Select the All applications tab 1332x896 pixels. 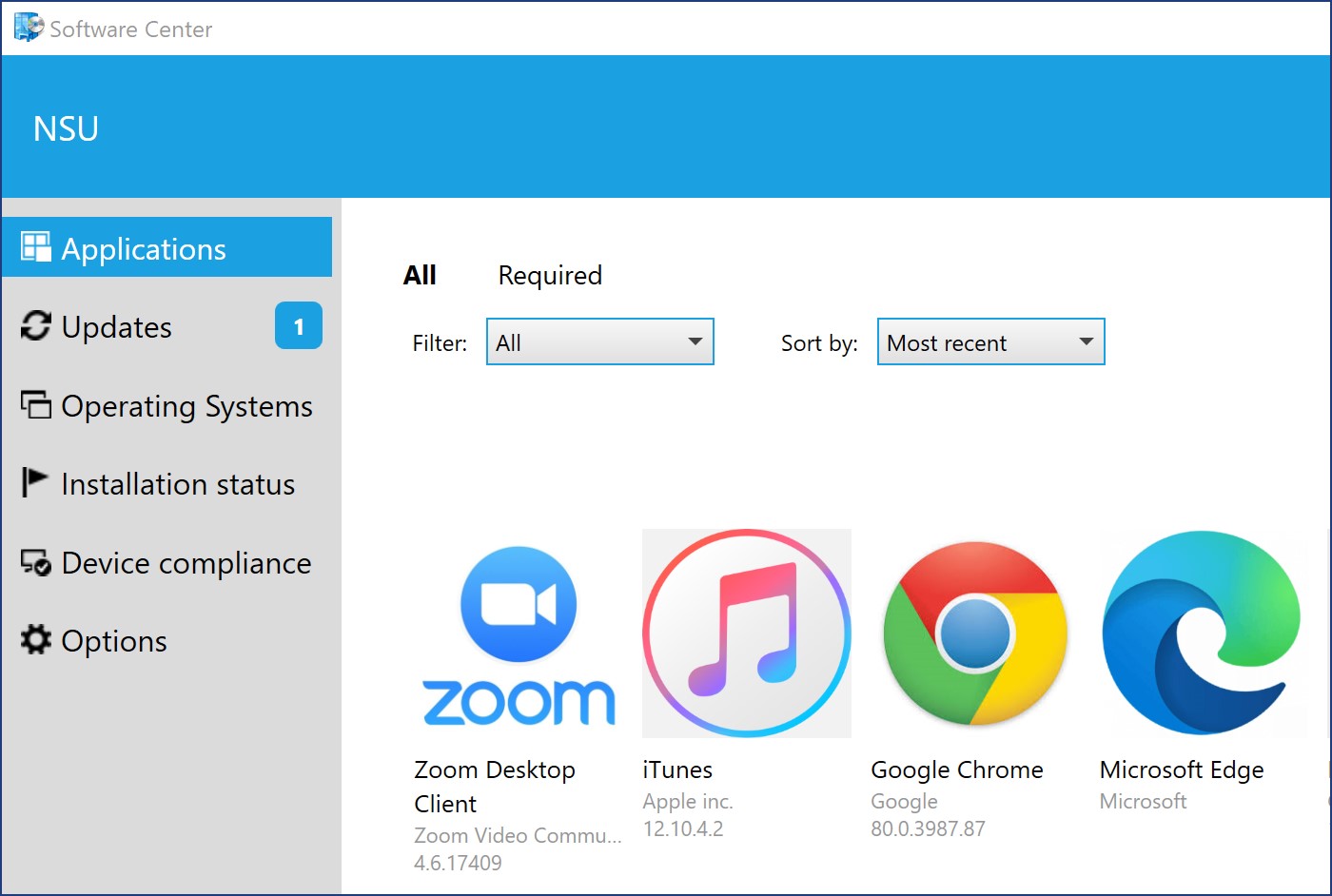coord(420,275)
